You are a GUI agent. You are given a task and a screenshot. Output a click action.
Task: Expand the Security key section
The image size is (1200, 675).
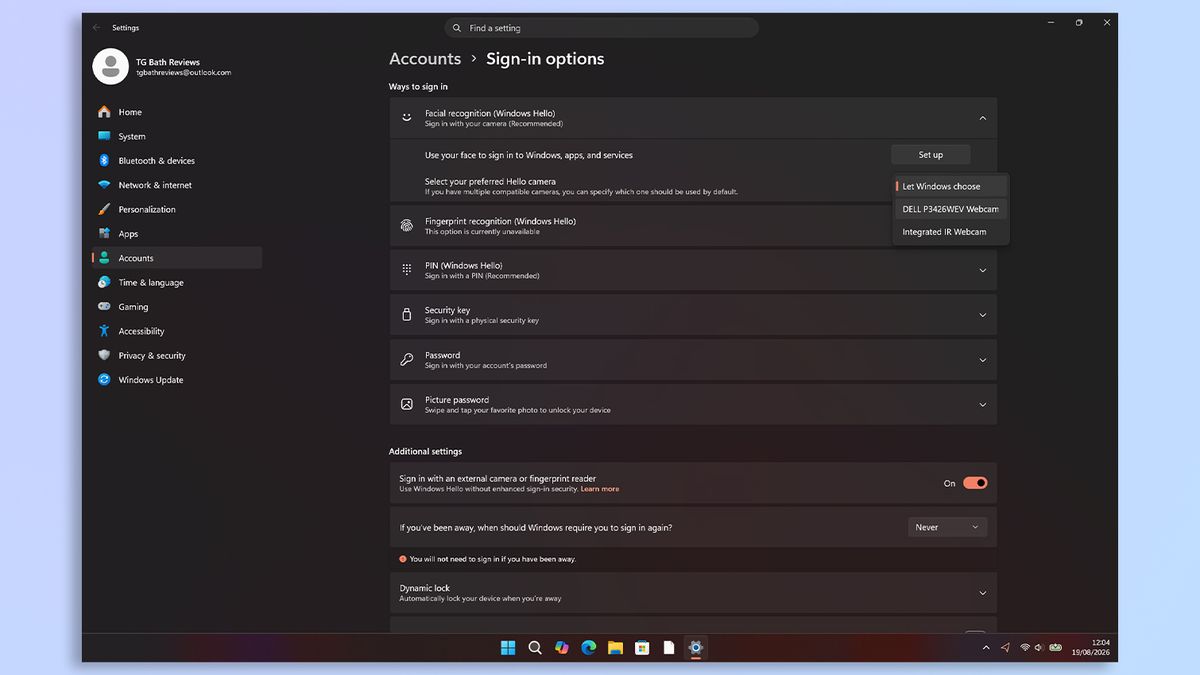[x=982, y=315]
